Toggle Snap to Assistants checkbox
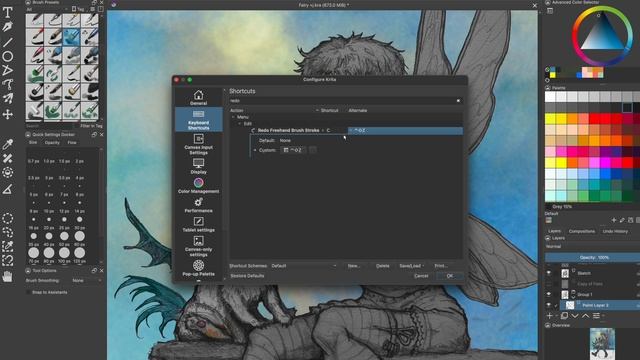The image size is (640, 360). coord(28,292)
